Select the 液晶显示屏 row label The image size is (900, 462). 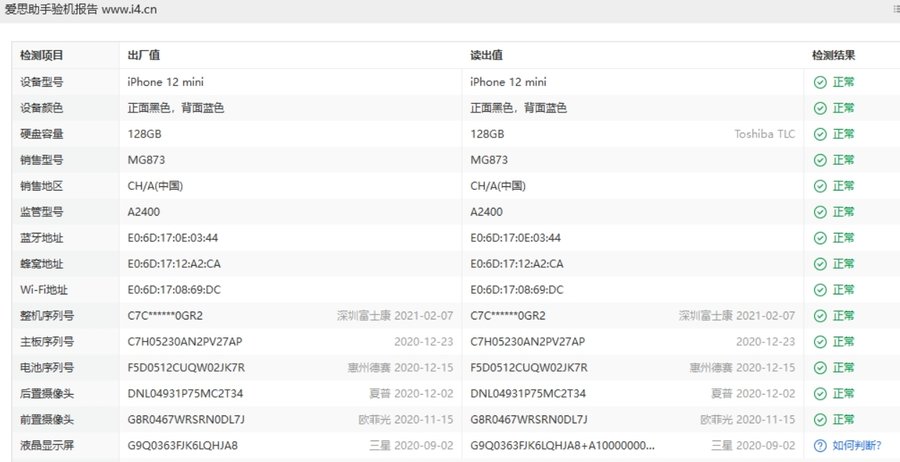click(x=46, y=445)
